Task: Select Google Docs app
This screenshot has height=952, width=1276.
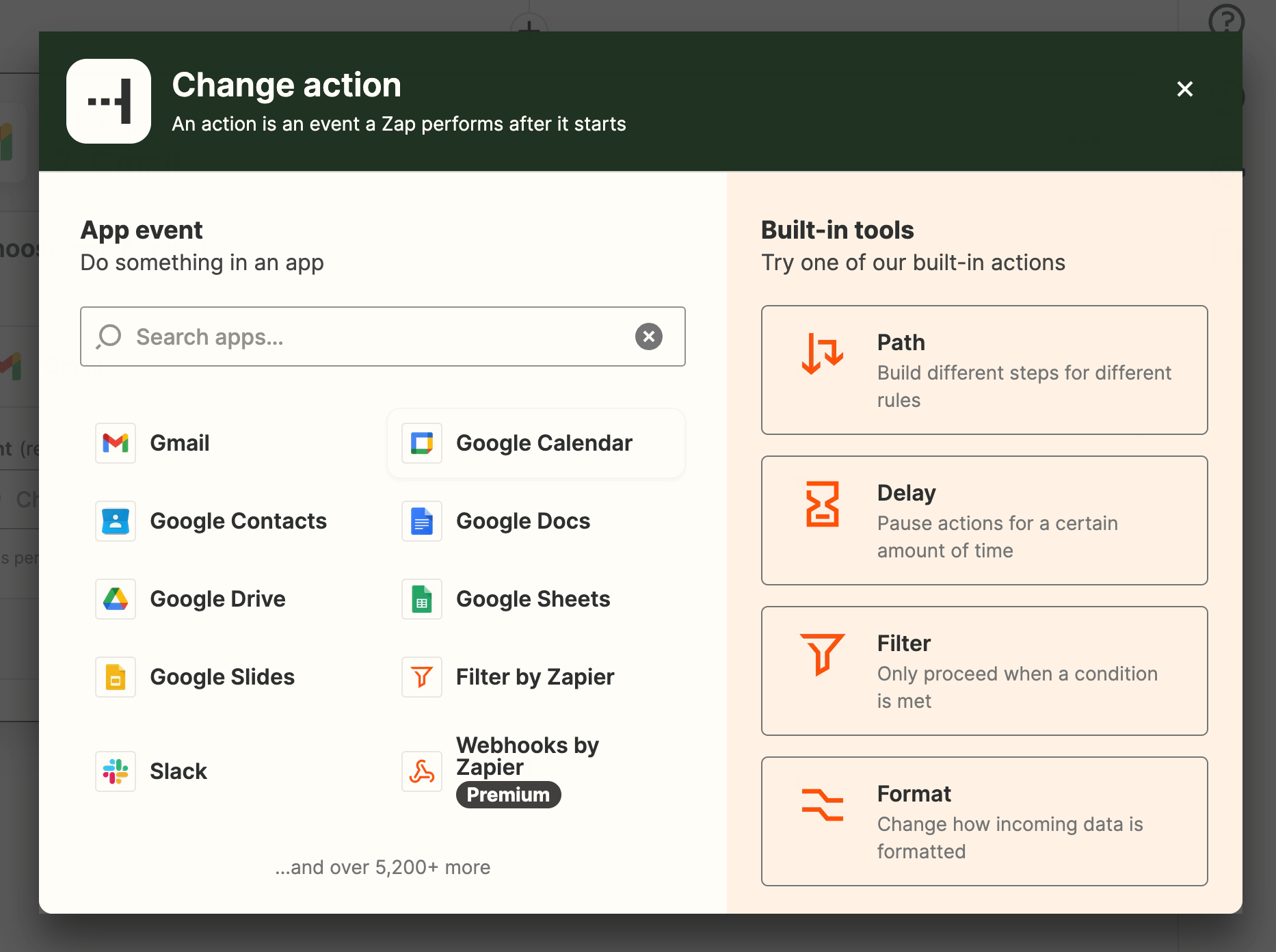Action: pos(536,521)
